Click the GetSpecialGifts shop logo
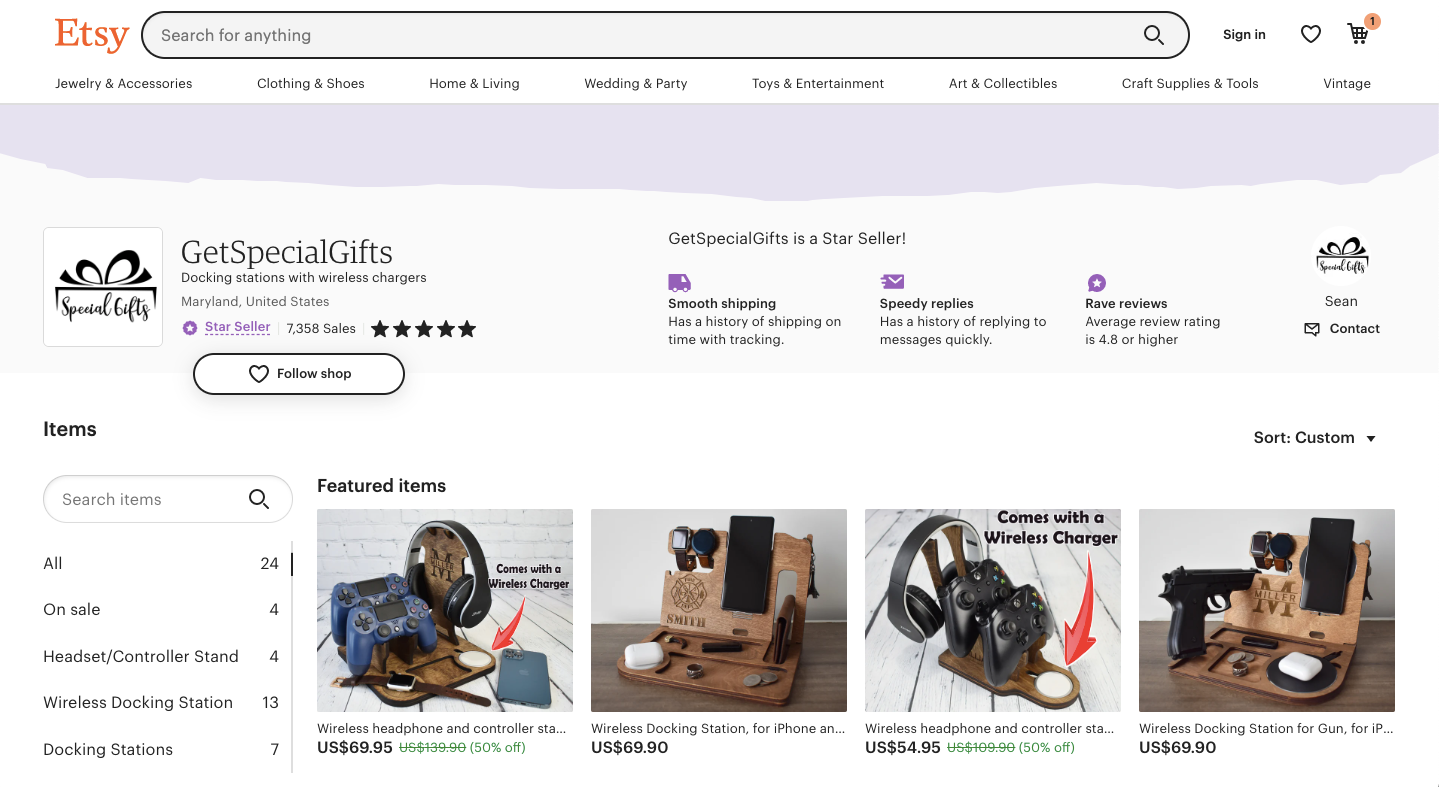The height and width of the screenshot is (787, 1439). click(103, 287)
